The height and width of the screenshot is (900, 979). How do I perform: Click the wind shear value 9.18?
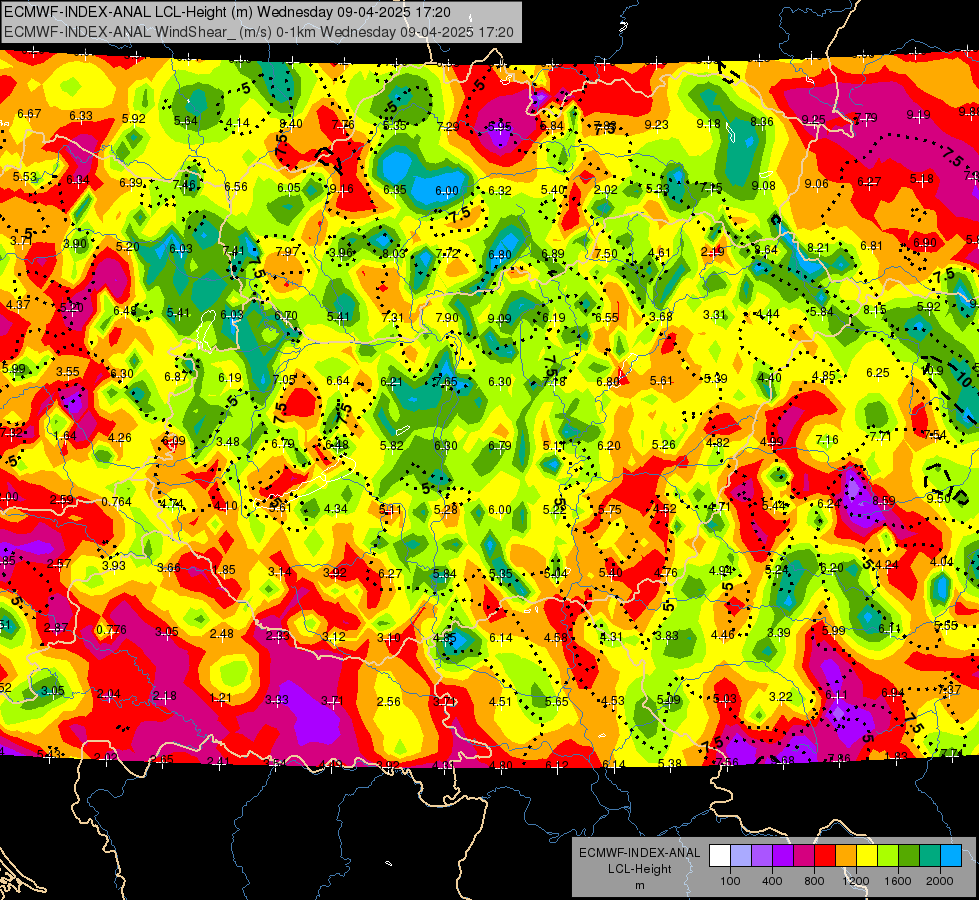tap(709, 124)
